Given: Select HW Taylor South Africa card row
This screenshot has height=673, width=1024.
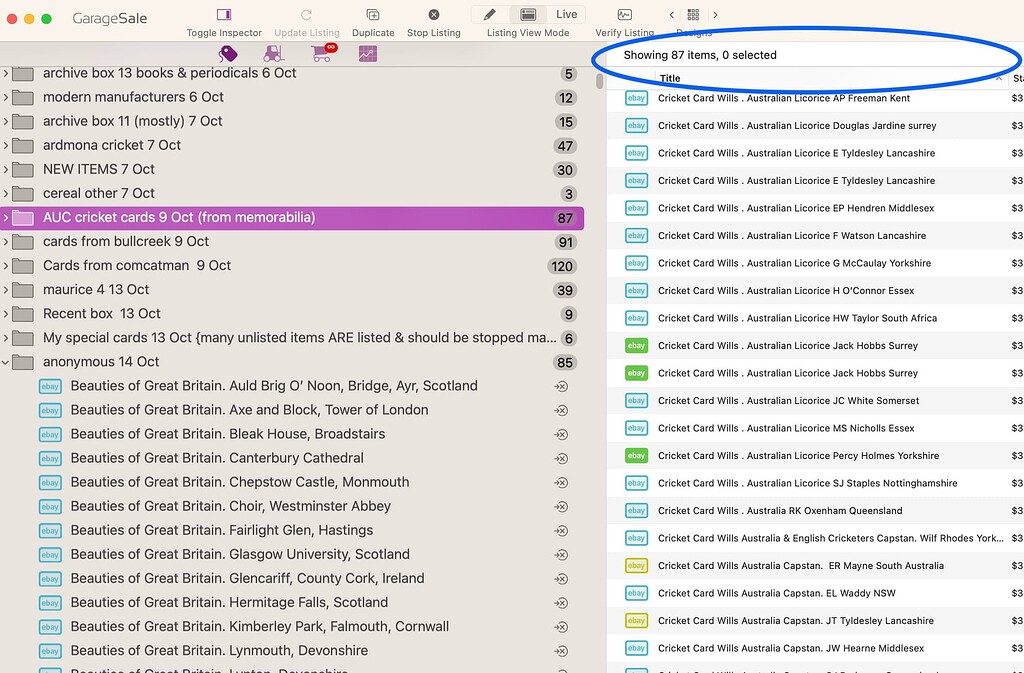Looking at the screenshot, I should [x=815, y=318].
